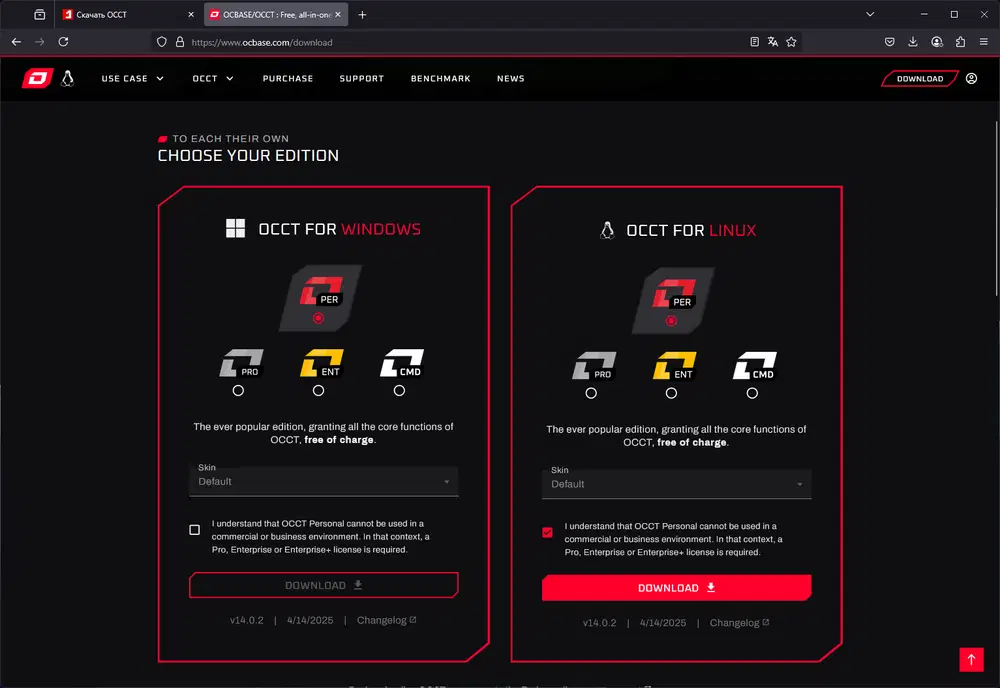This screenshot has width=1000, height=688.
Task: Open the SUPPORT page
Action: click(x=362, y=78)
